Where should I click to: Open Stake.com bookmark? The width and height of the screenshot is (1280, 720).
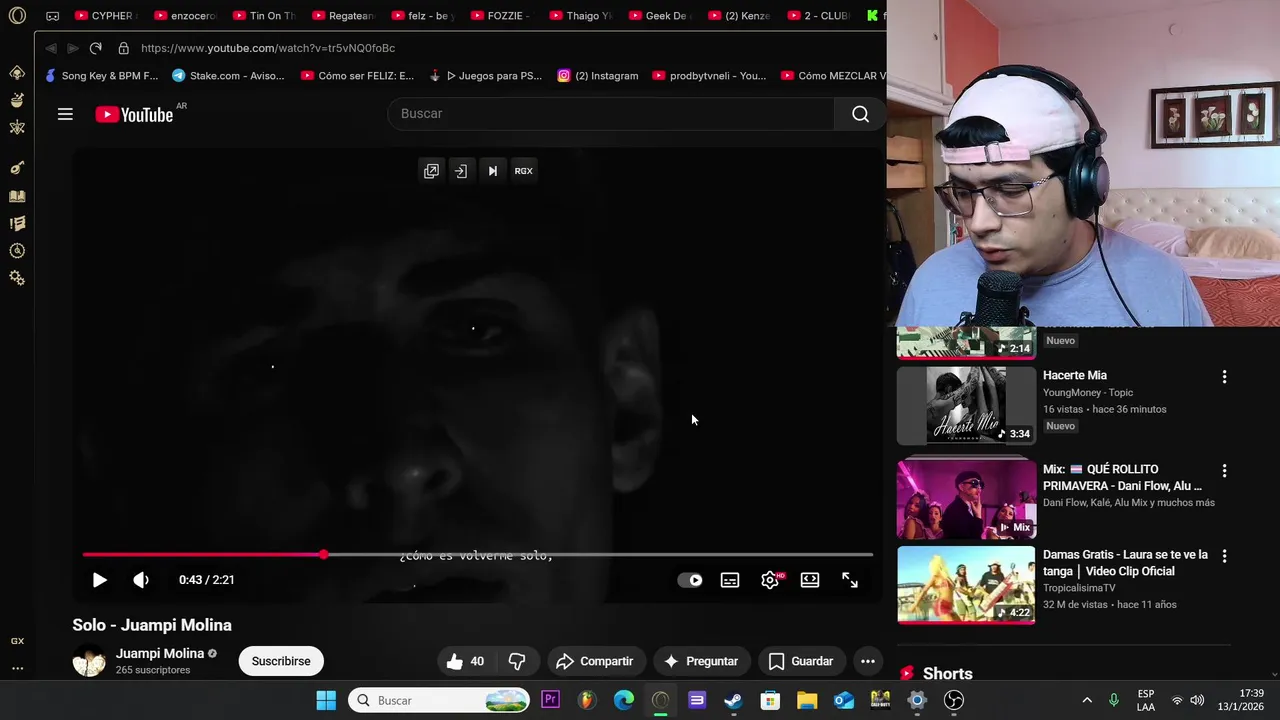click(228, 75)
